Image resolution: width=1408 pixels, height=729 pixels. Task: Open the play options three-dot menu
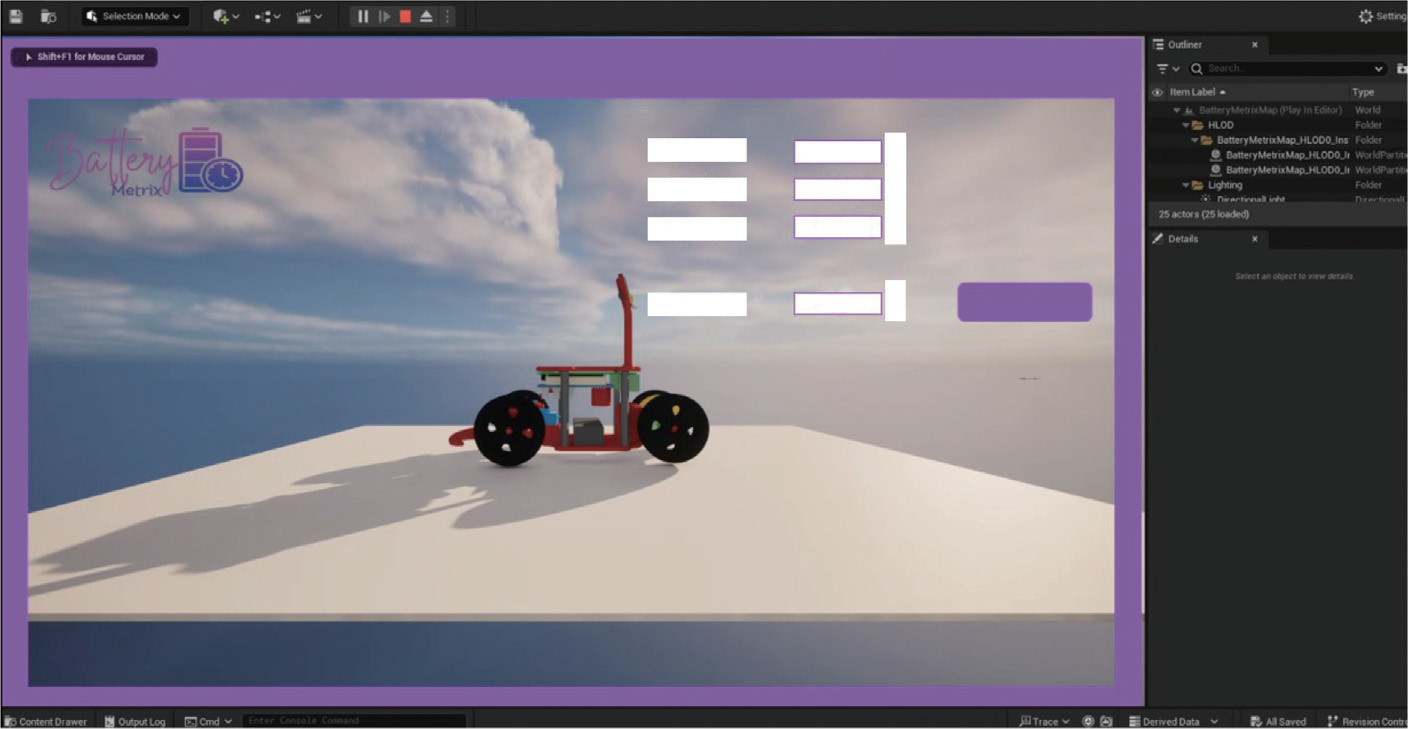pos(447,16)
